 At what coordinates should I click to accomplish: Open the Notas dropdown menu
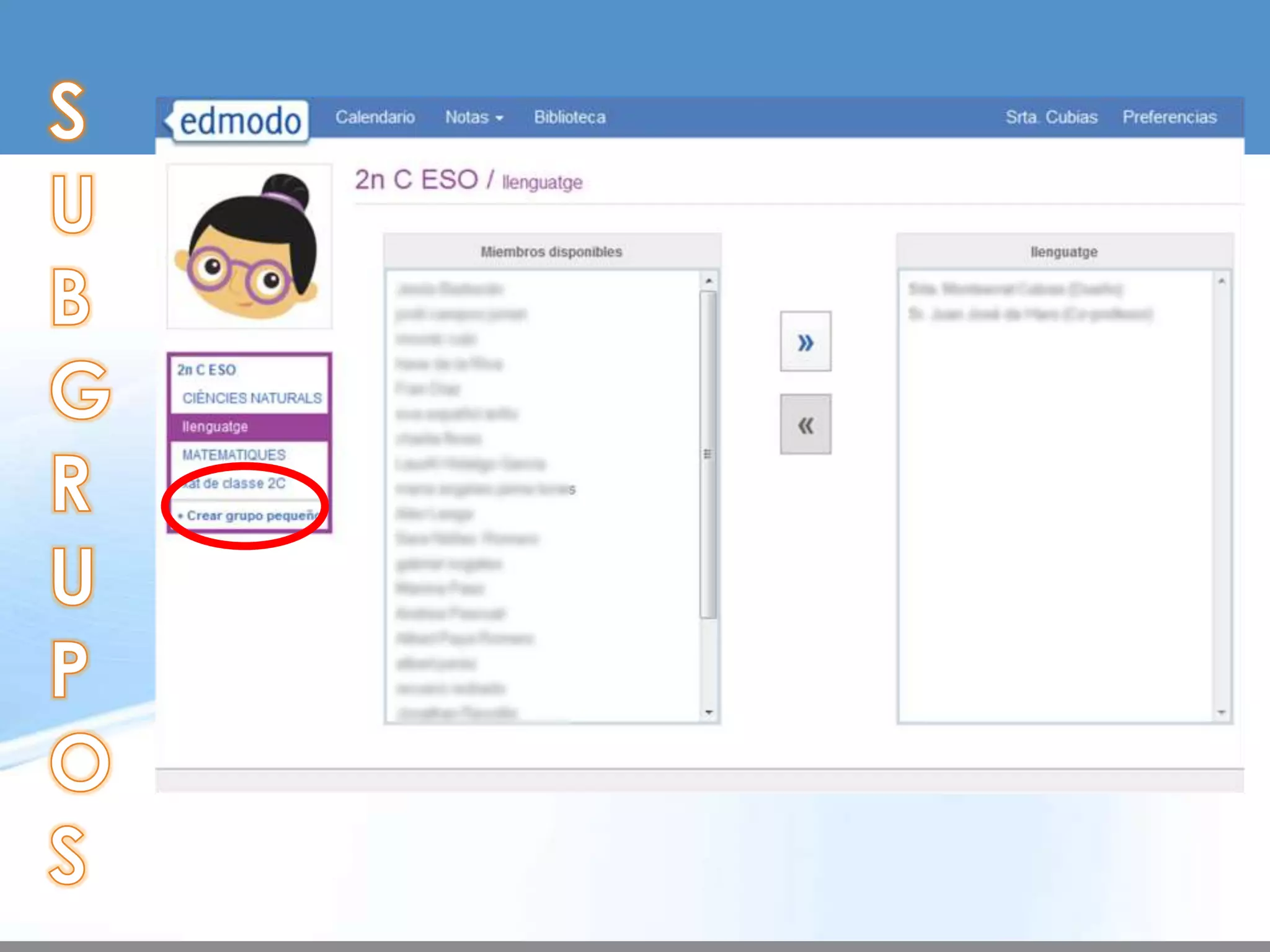474,117
